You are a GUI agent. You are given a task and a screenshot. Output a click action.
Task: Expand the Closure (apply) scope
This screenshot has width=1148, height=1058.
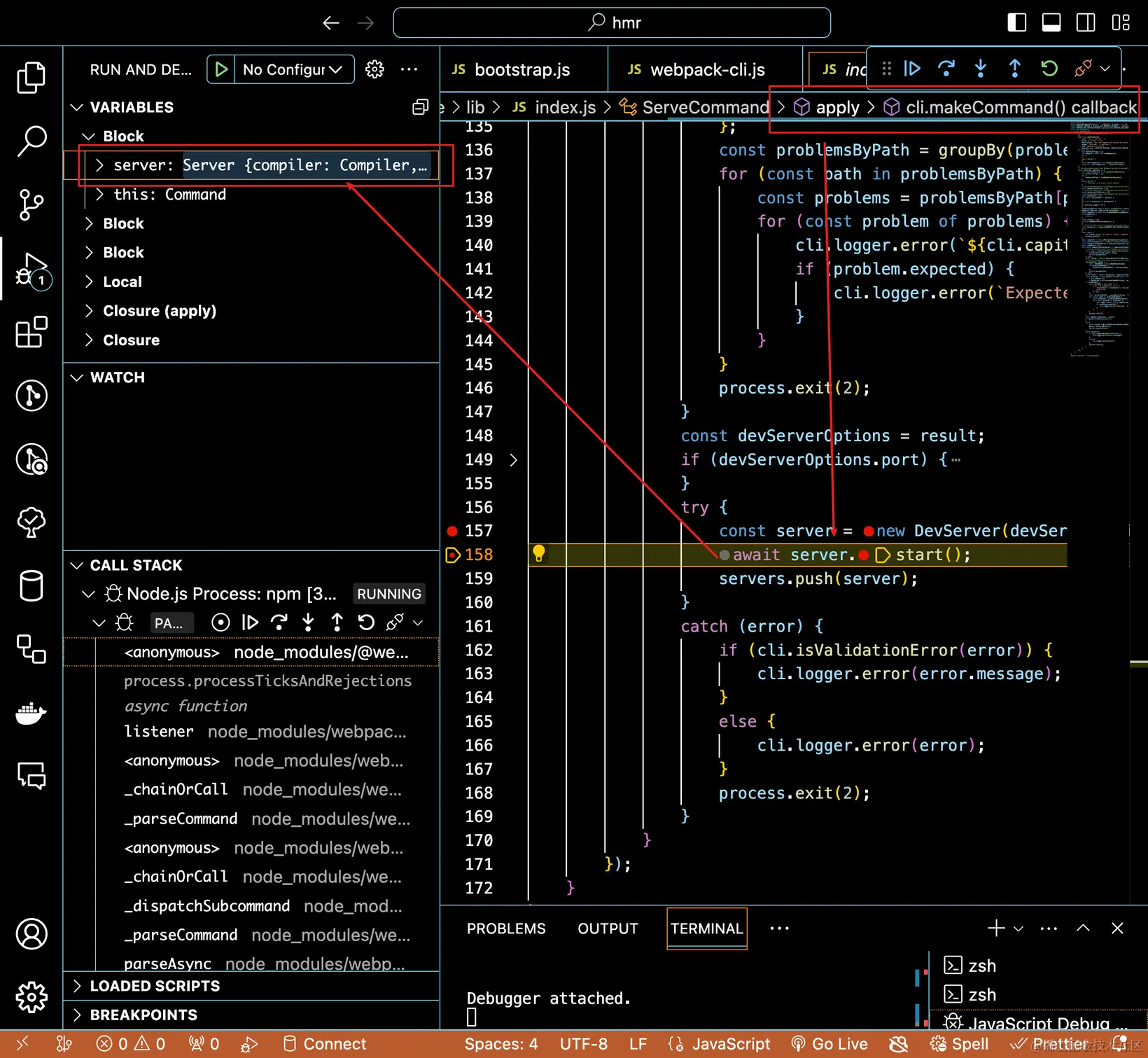tap(89, 311)
